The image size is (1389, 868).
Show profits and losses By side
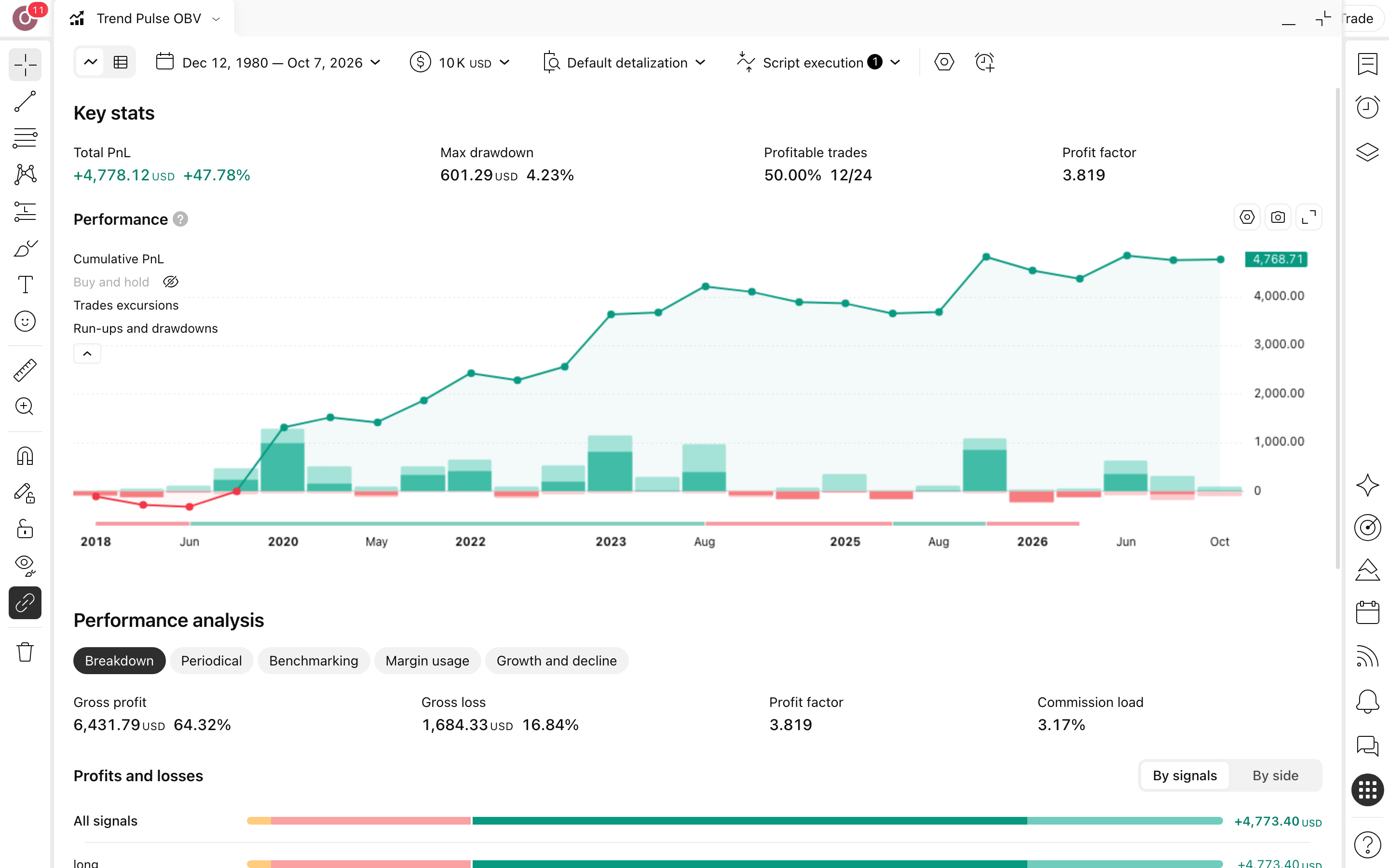[x=1275, y=775]
